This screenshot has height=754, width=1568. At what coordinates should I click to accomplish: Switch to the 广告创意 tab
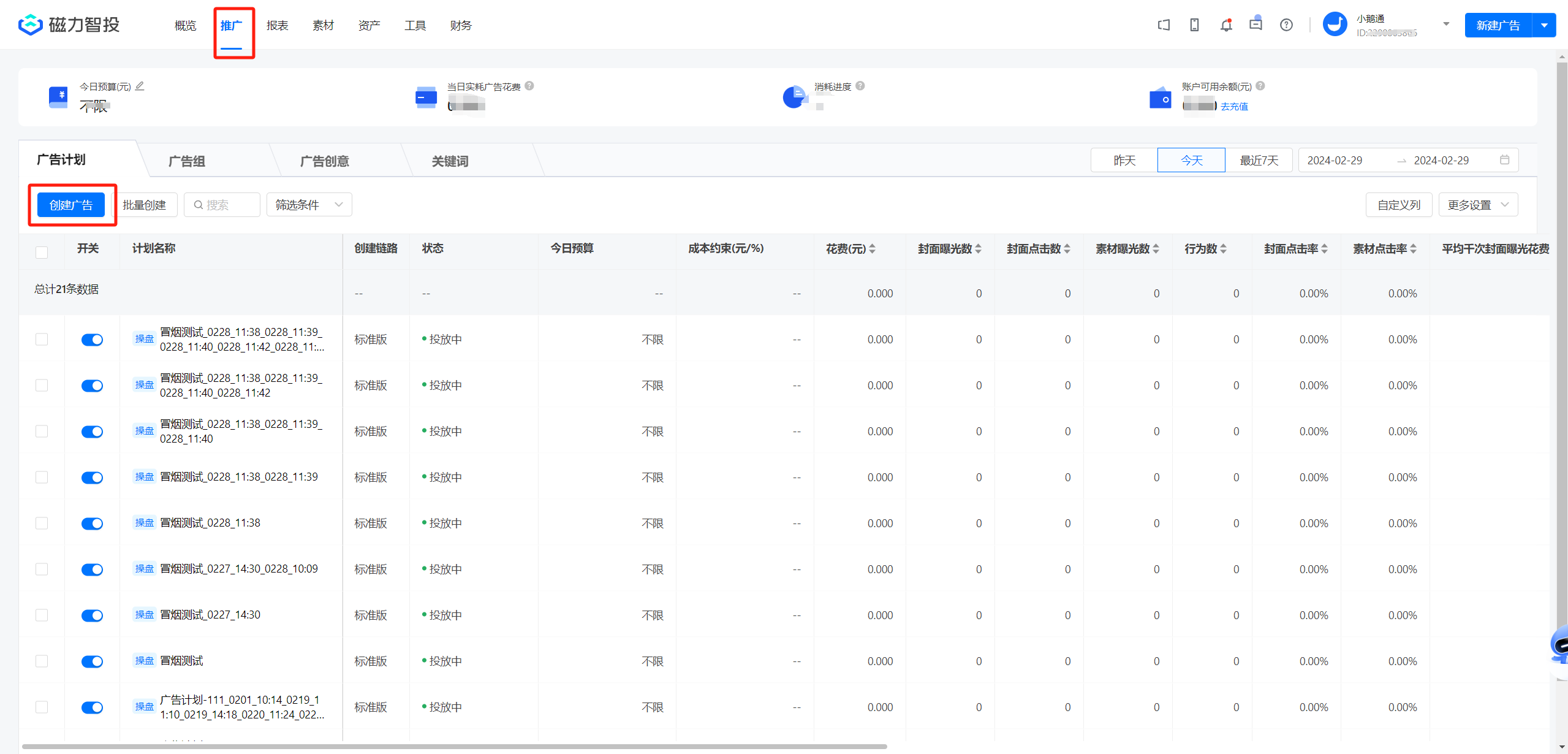(324, 161)
